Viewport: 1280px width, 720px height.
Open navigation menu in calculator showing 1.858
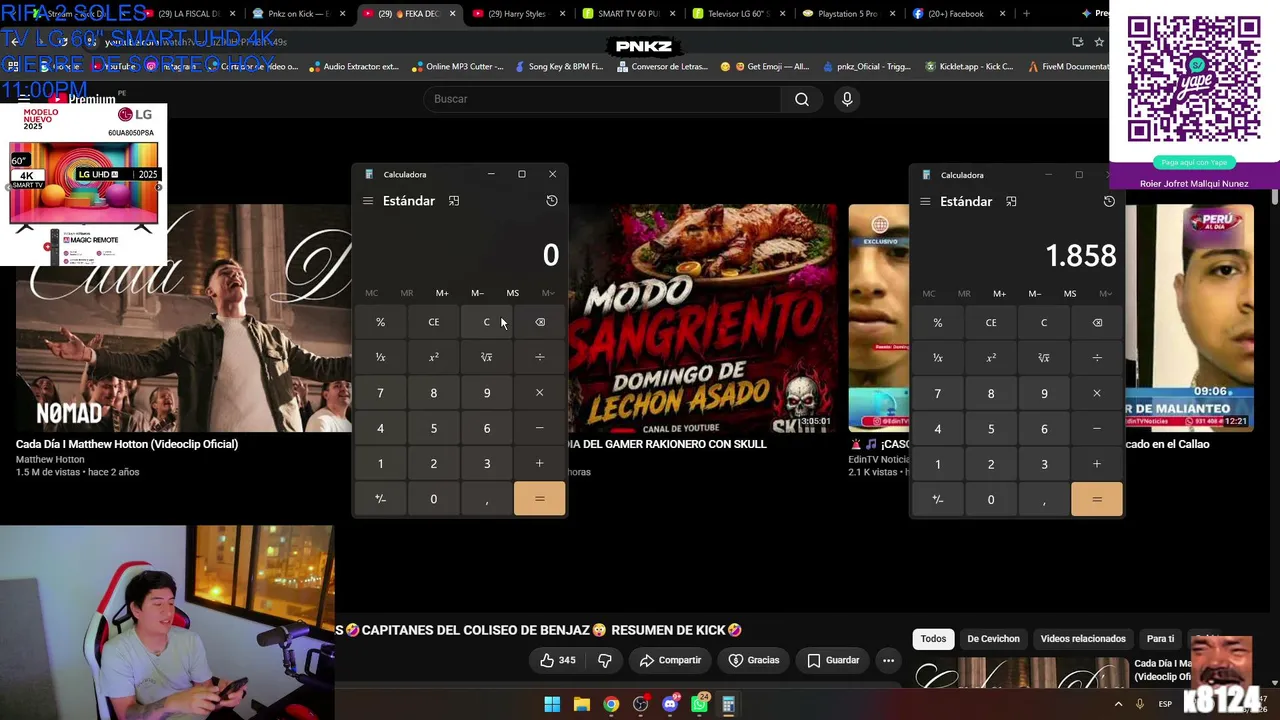point(925,202)
